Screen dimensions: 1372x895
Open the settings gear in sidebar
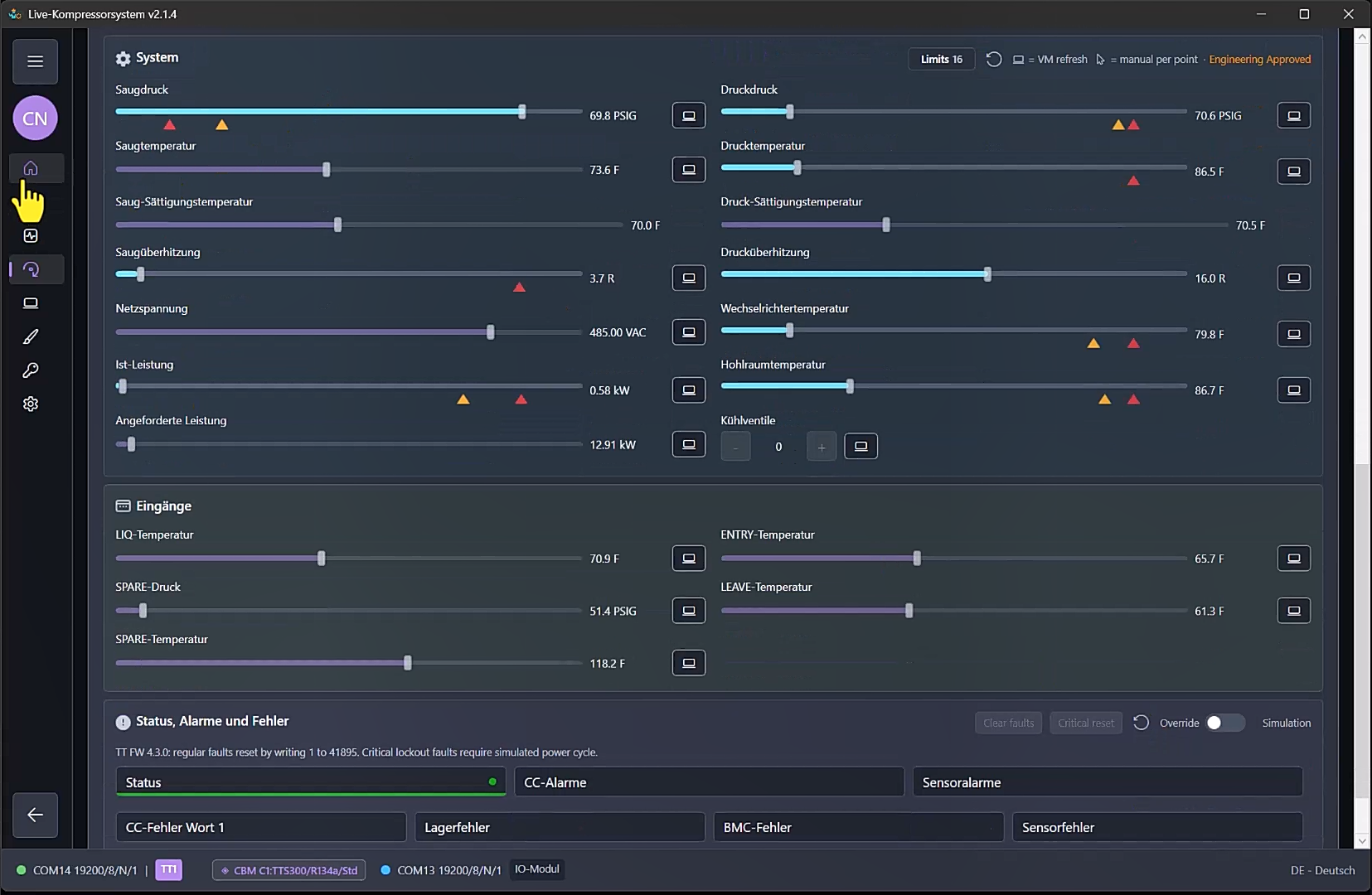tap(31, 404)
